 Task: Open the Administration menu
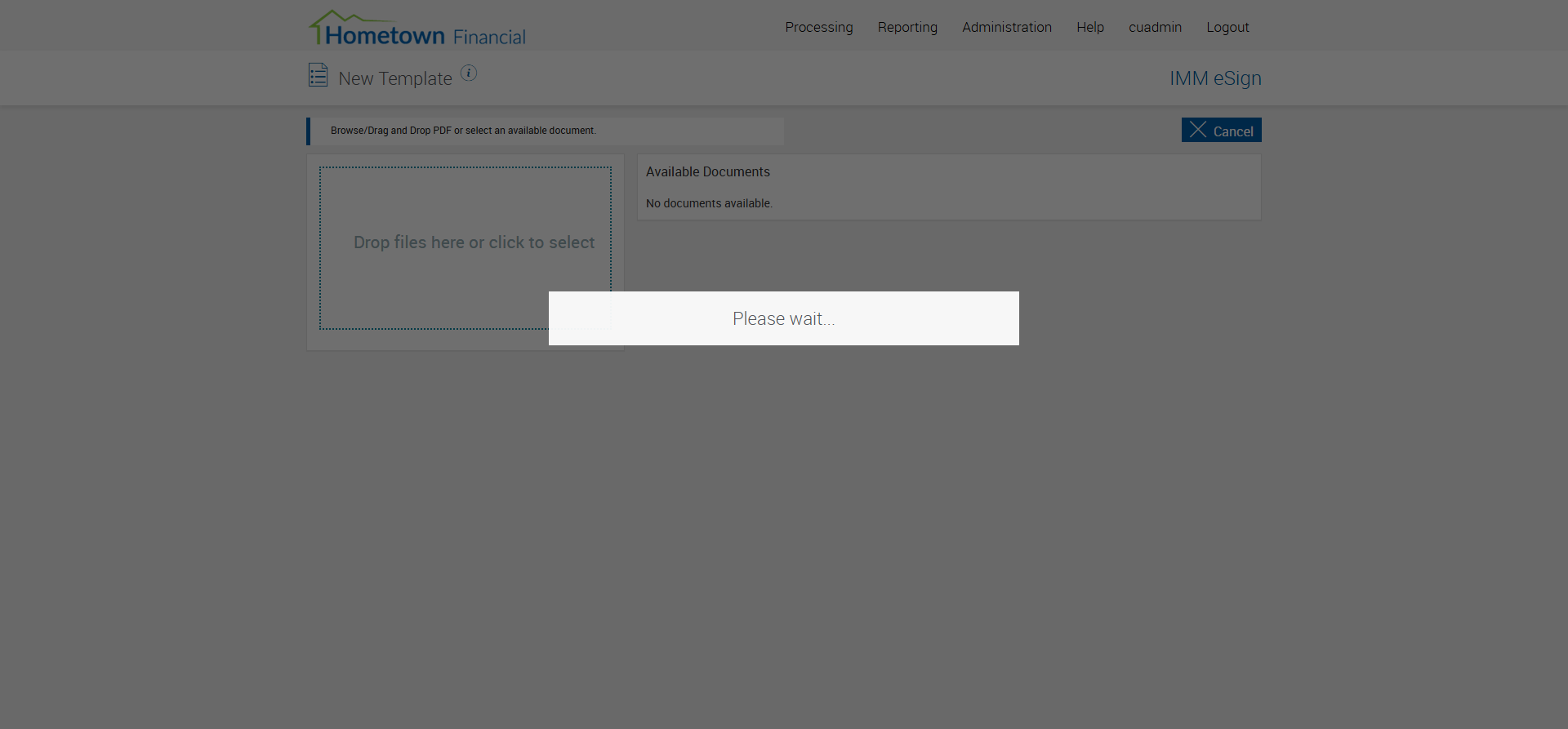pyautogui.click(x=1007, y=27)
